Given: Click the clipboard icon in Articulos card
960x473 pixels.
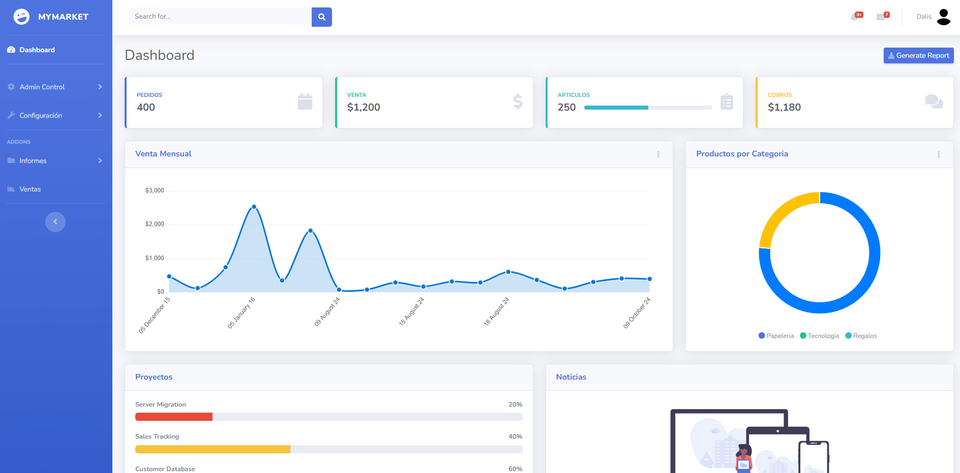Looking at the screenshot, I should point(727,102).
